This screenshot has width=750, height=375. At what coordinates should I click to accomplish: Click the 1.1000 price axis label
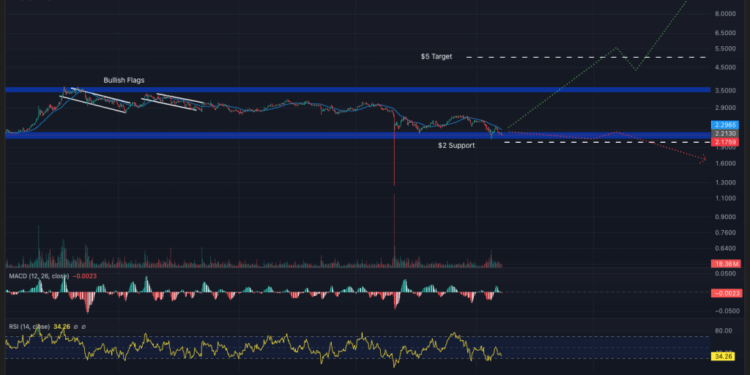click(x=726, y=198)
